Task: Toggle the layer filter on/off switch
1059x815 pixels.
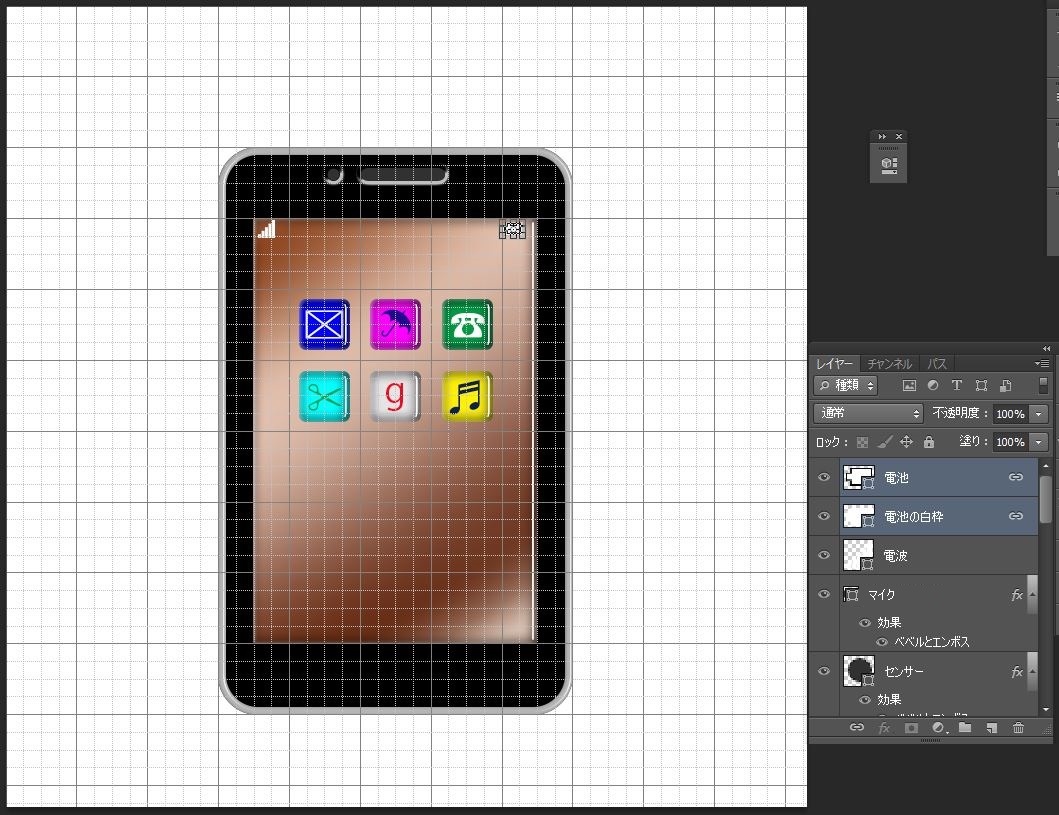Action: [1043, 385]
